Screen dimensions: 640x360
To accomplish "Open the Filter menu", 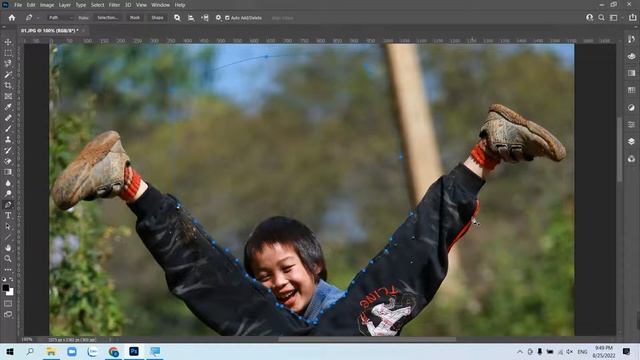I will 114,5.
